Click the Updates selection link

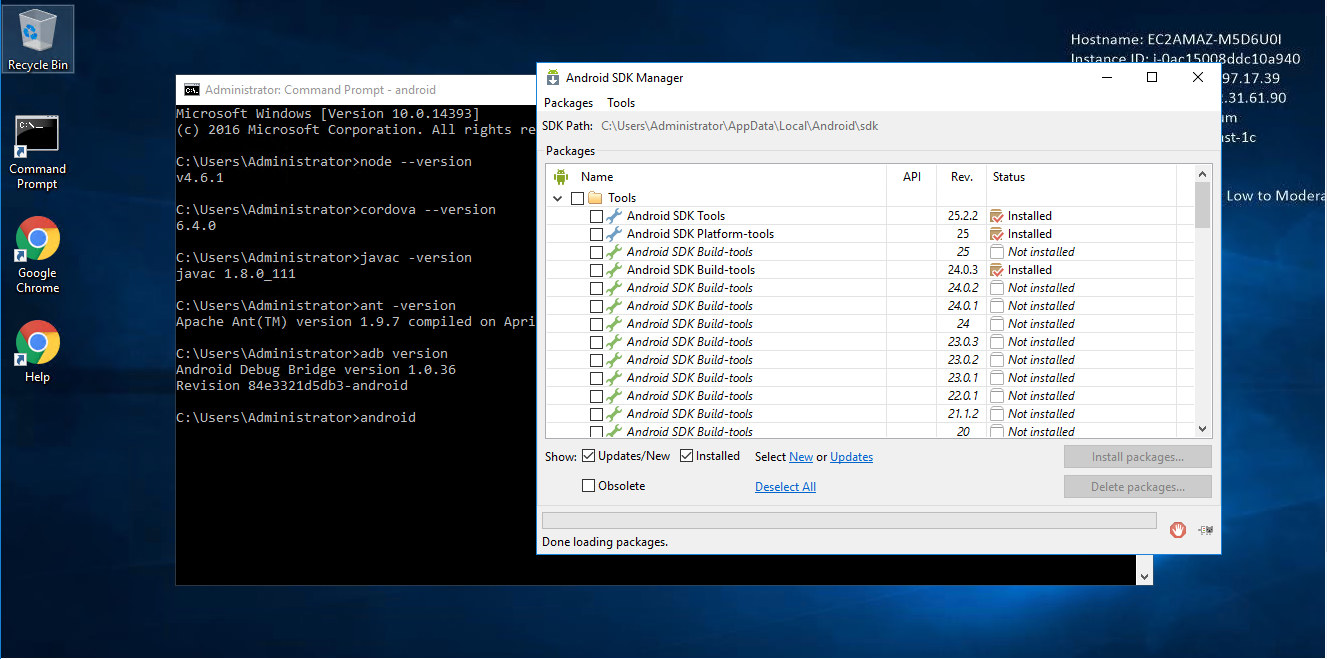(x=851, y=457)
